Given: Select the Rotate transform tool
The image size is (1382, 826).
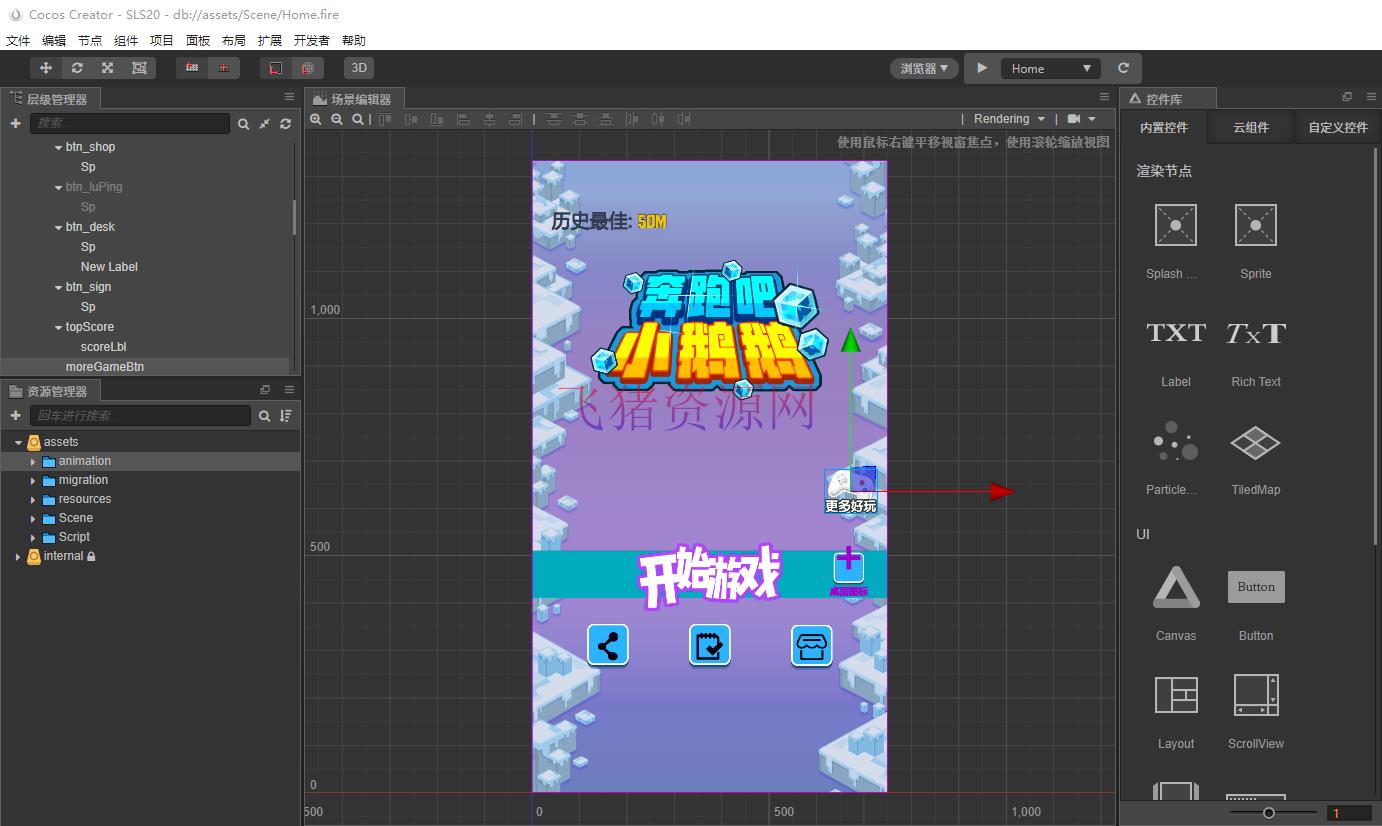Looking at the screenshot, I should 77,68.
